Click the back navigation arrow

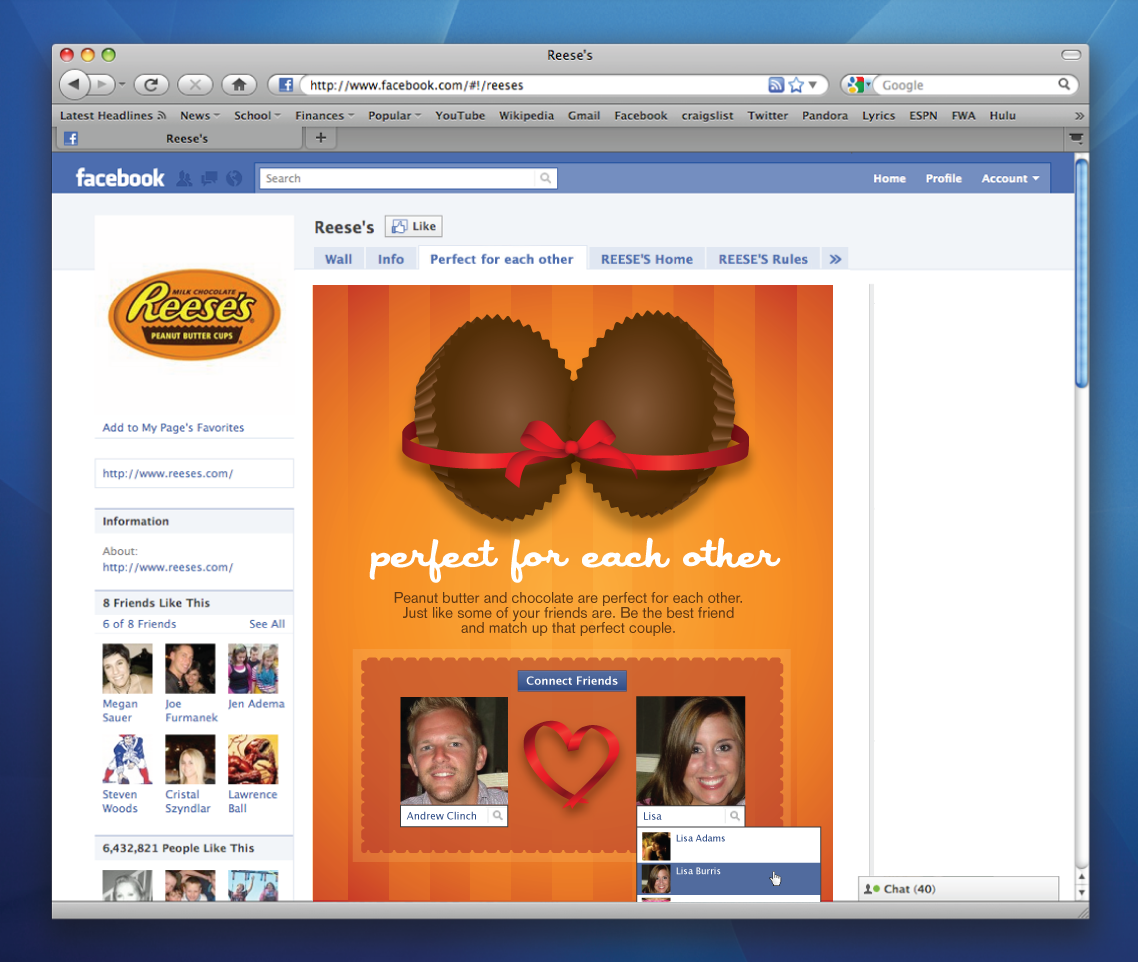(x=74, y=84)
